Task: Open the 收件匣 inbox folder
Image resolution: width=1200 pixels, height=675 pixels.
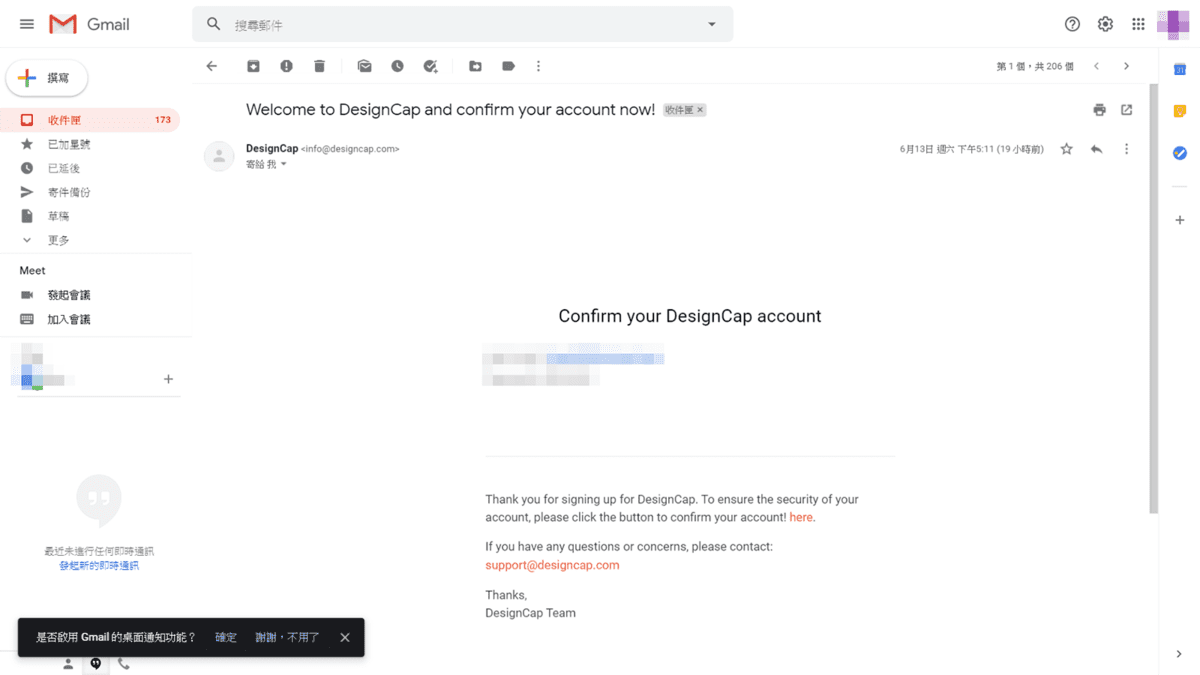Action: 64,120
